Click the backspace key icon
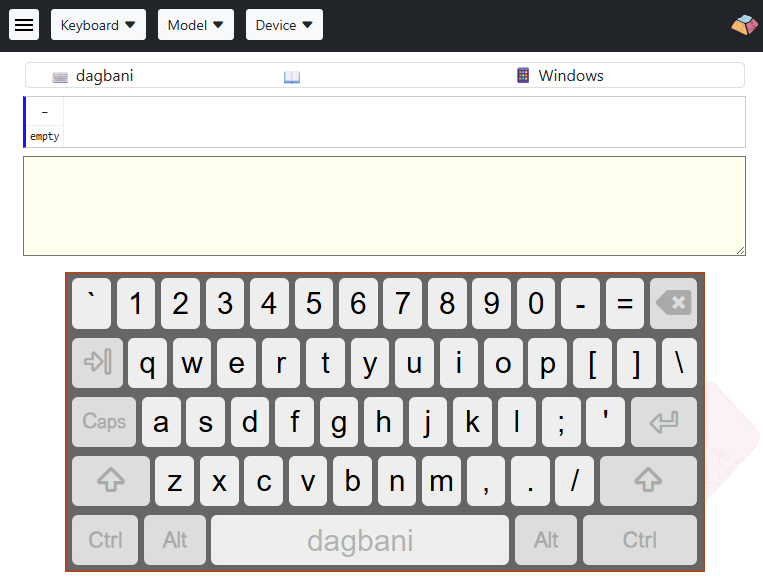 point(673,303)
